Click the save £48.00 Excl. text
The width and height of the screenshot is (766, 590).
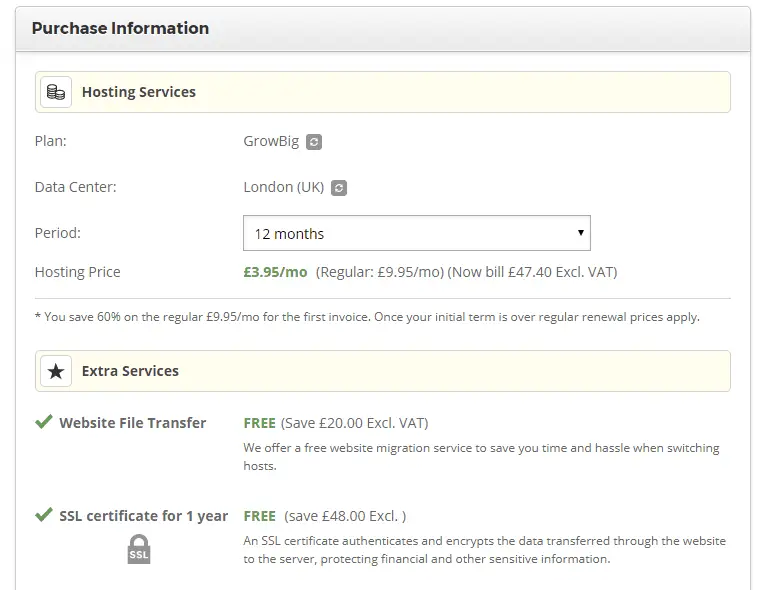point(345,516)
